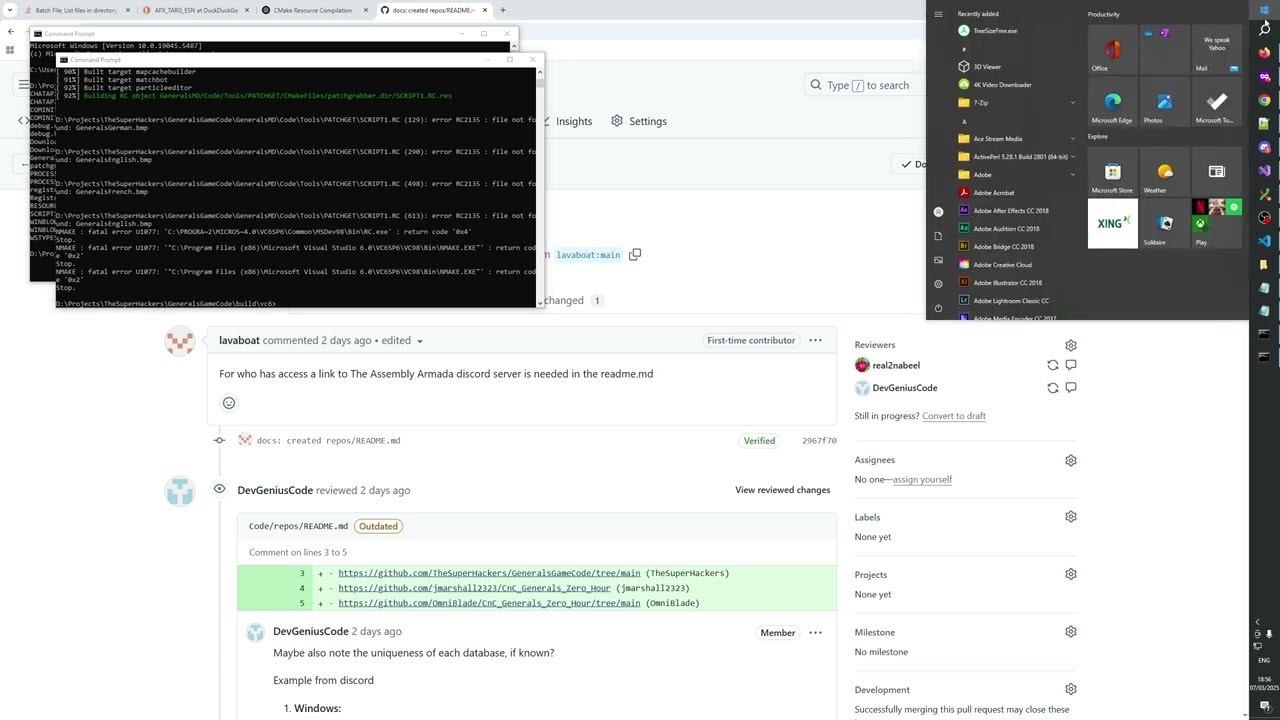Open Labels settings gear

[1071, 517]
